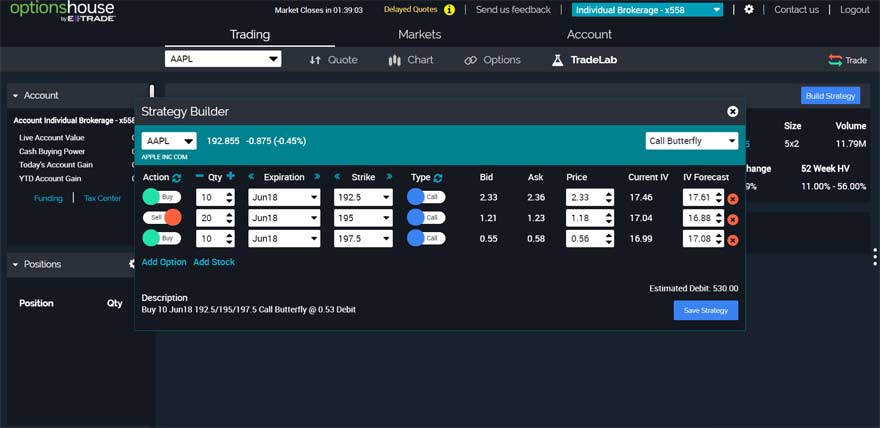Click the three-dot menu at right edge
880x428 pixels.
click(x=875, y=256)
